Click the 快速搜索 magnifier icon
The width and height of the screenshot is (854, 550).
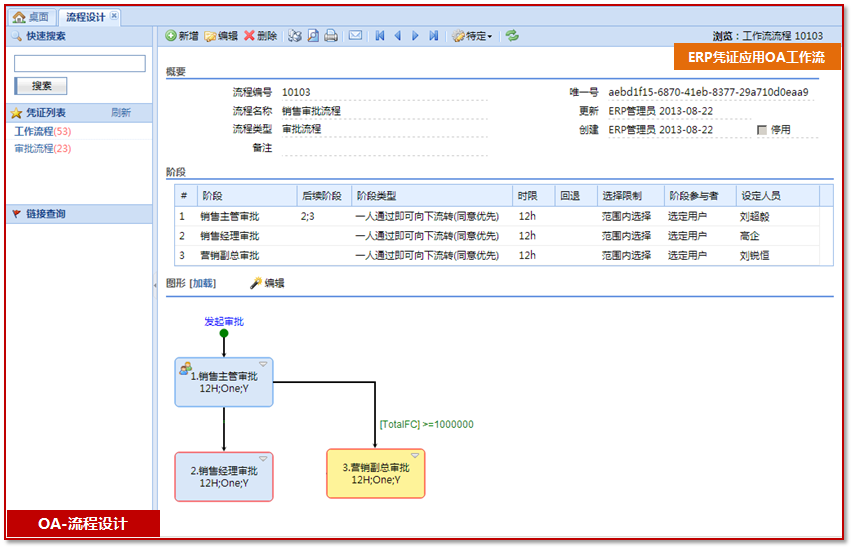[x=16, y=36]
